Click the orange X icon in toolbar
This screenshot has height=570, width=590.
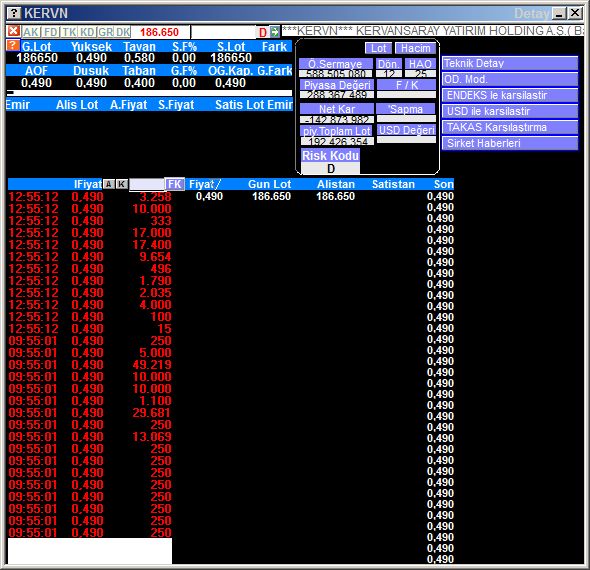(14, 31)
